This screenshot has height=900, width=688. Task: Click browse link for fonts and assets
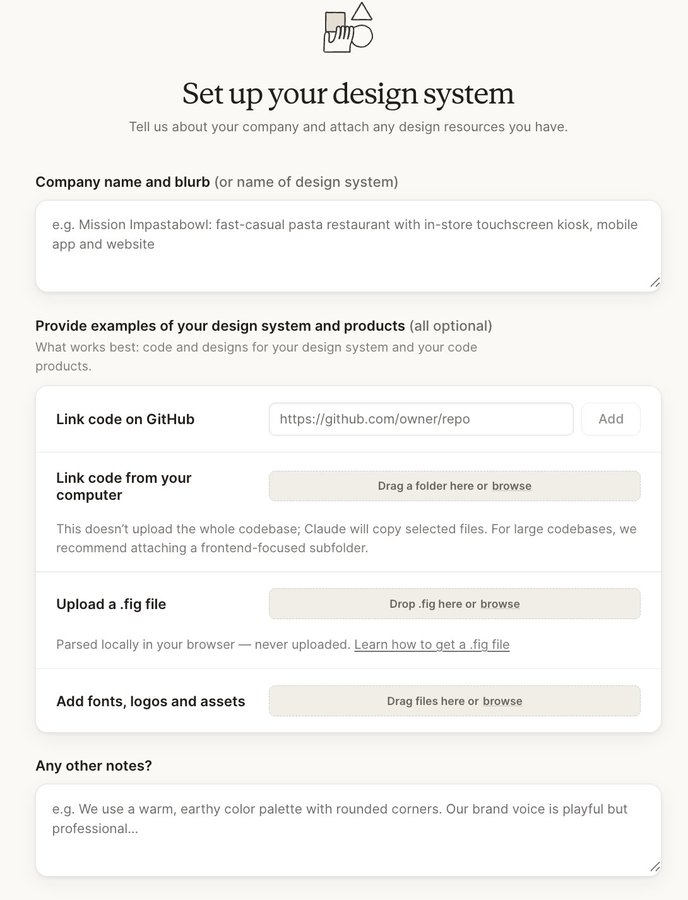(x=502, y=701)
